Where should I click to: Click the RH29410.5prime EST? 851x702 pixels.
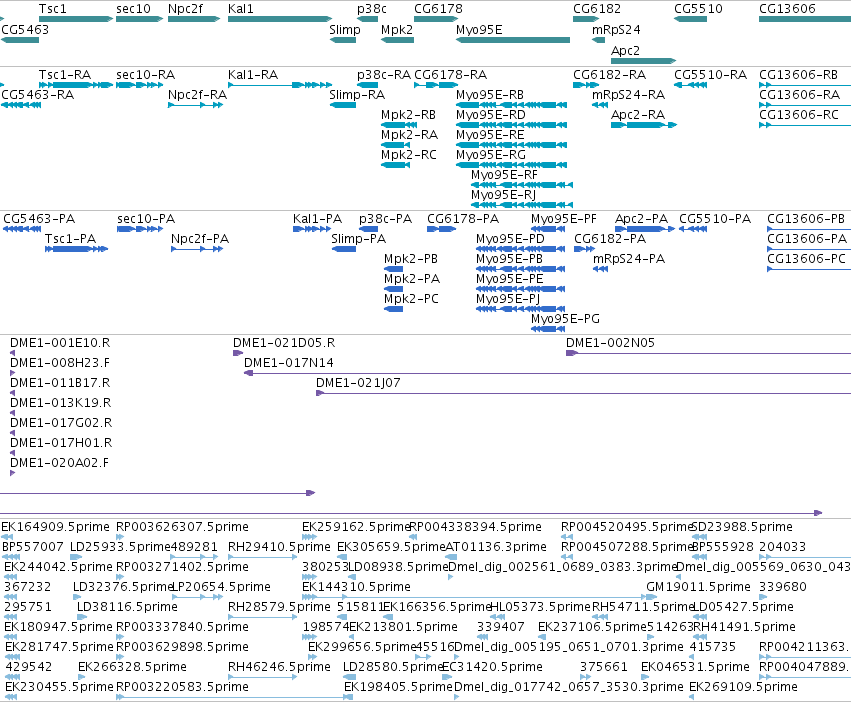point(262,557)
